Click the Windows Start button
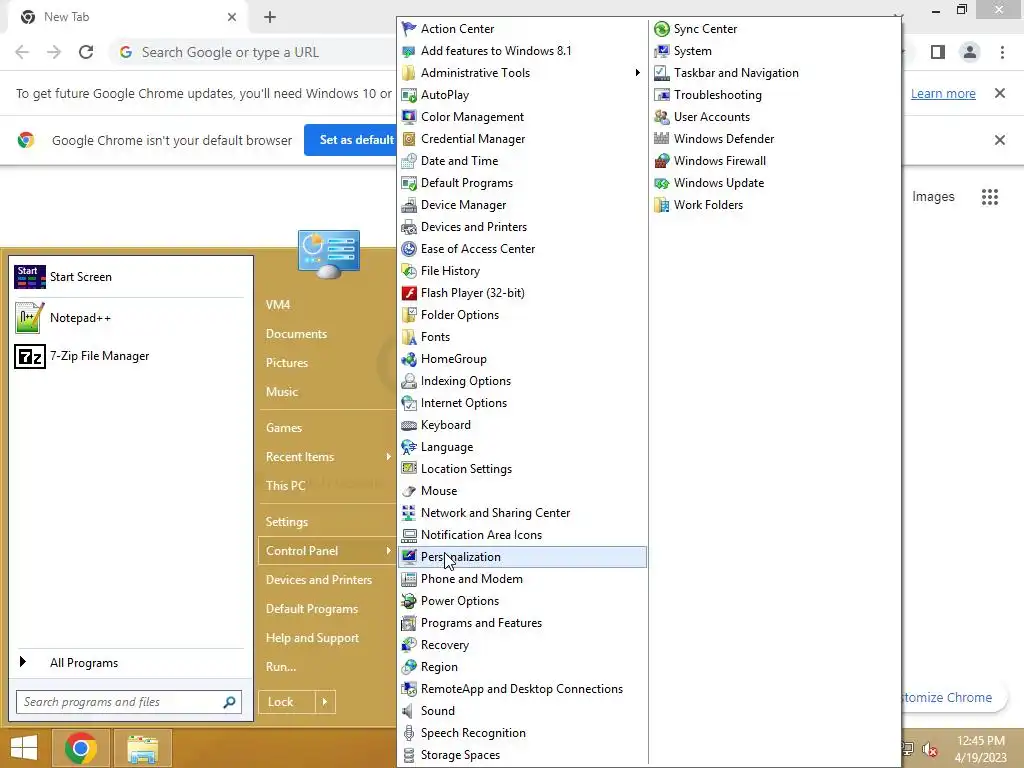Viewport: 1024px width, 768px height. [24, 748]
